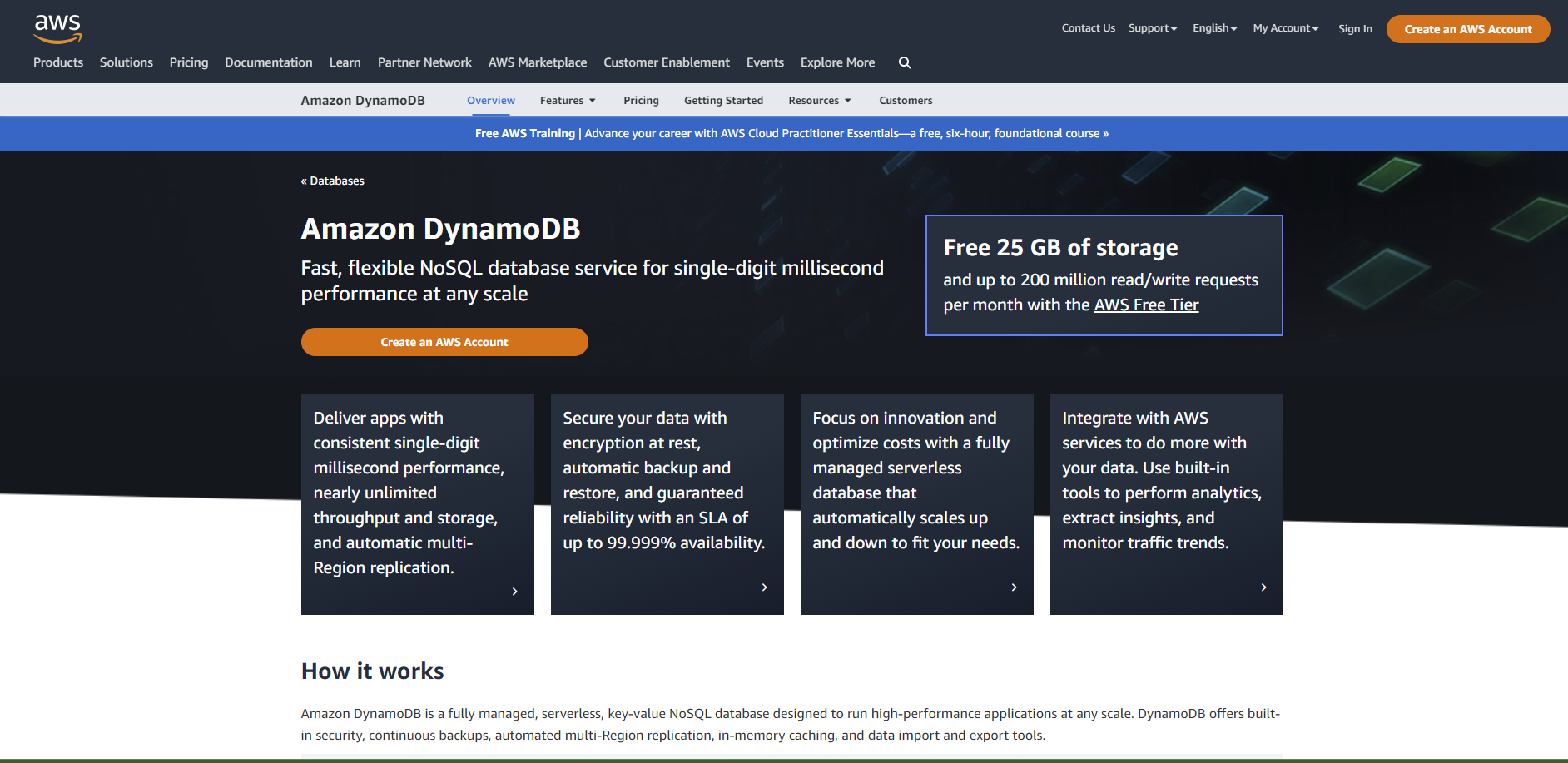Click the AWS logo
Screen dimensions: 1568x763
(57, 27)
